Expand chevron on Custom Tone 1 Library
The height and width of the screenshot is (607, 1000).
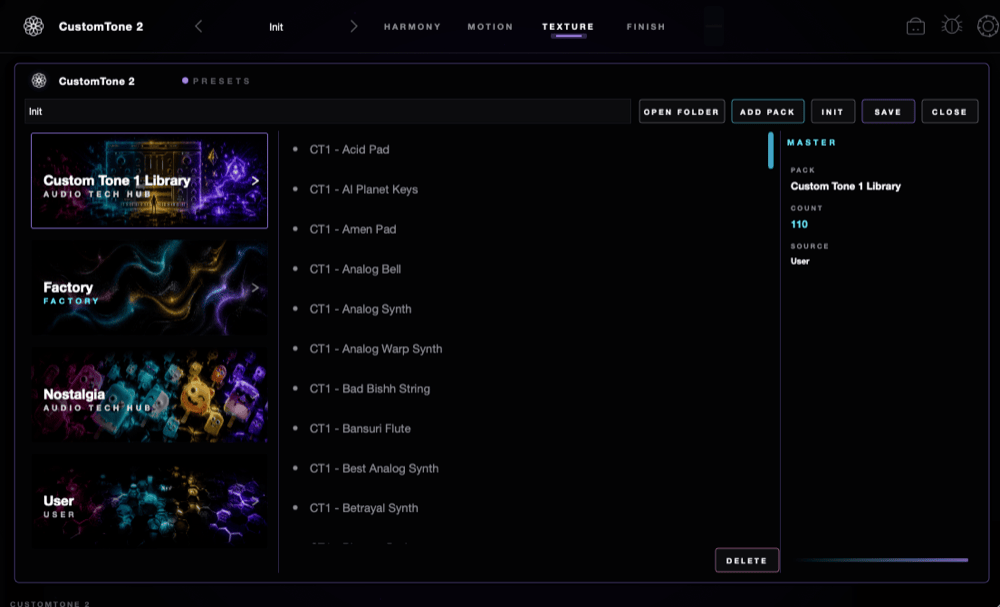pyautogui.click(x=255, y=181)
